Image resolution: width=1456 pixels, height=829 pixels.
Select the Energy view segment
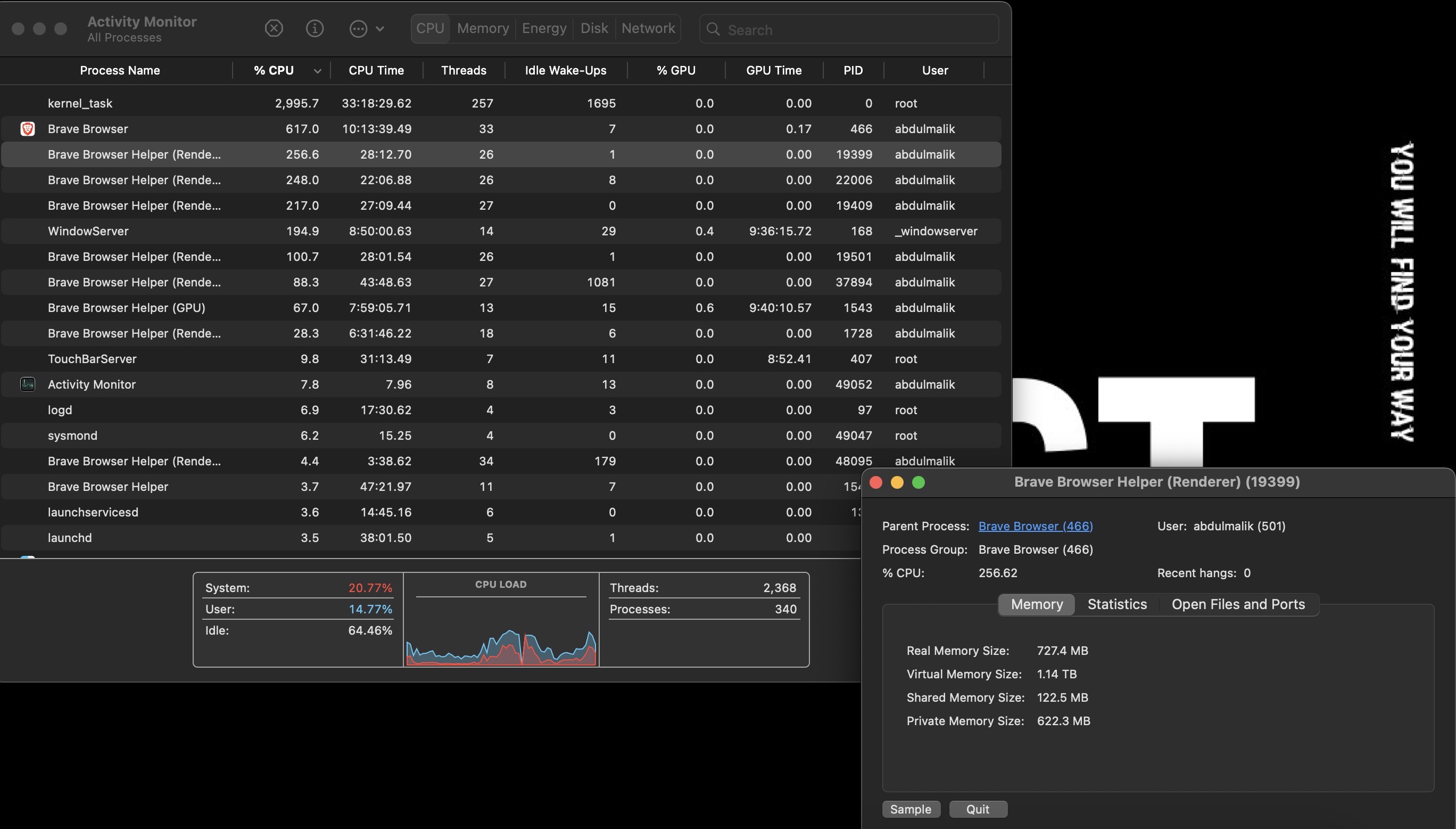(x=543, y=28)
